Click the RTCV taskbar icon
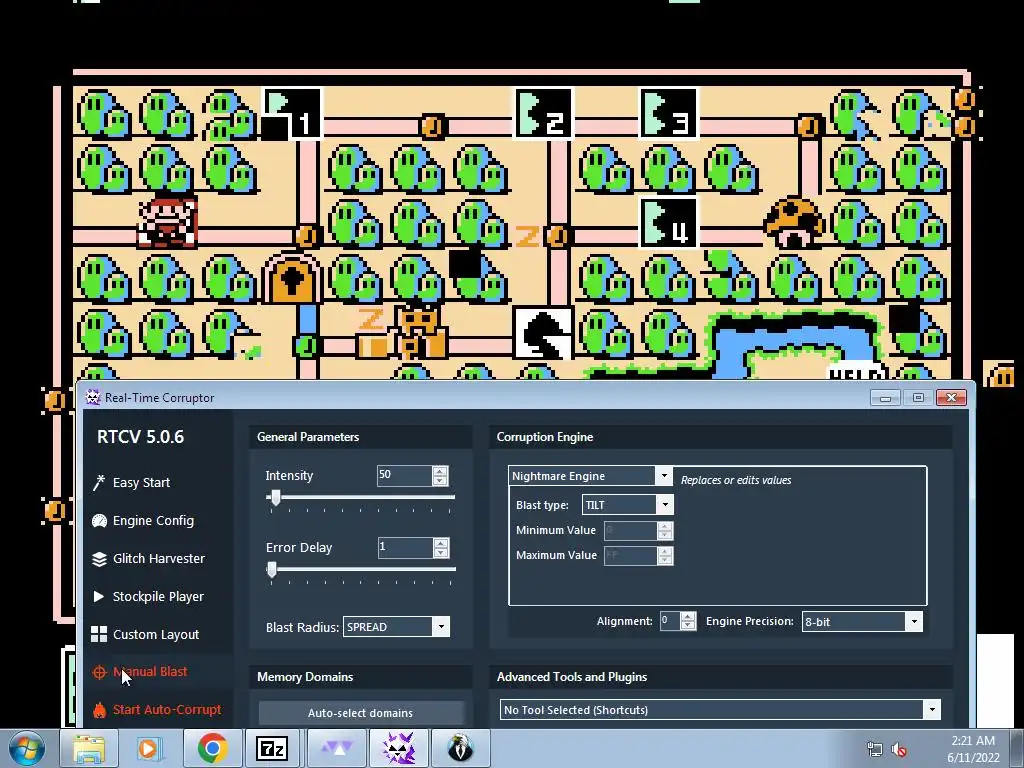 (x=398, y=748)
